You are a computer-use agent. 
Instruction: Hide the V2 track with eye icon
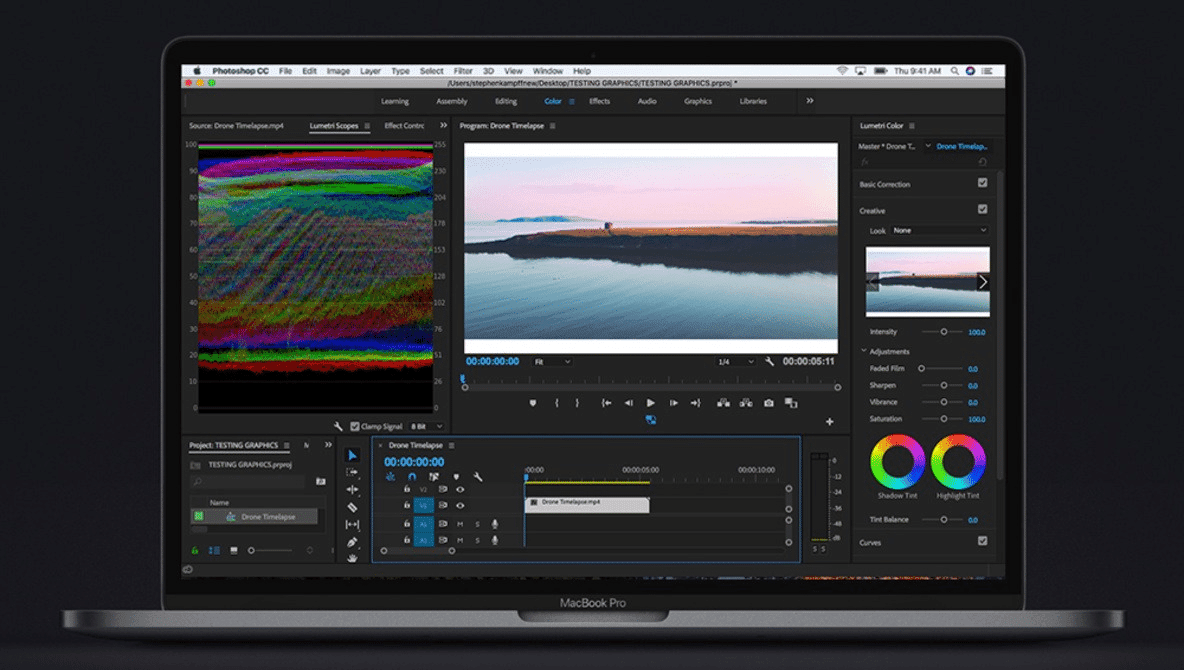click(460, 490)
